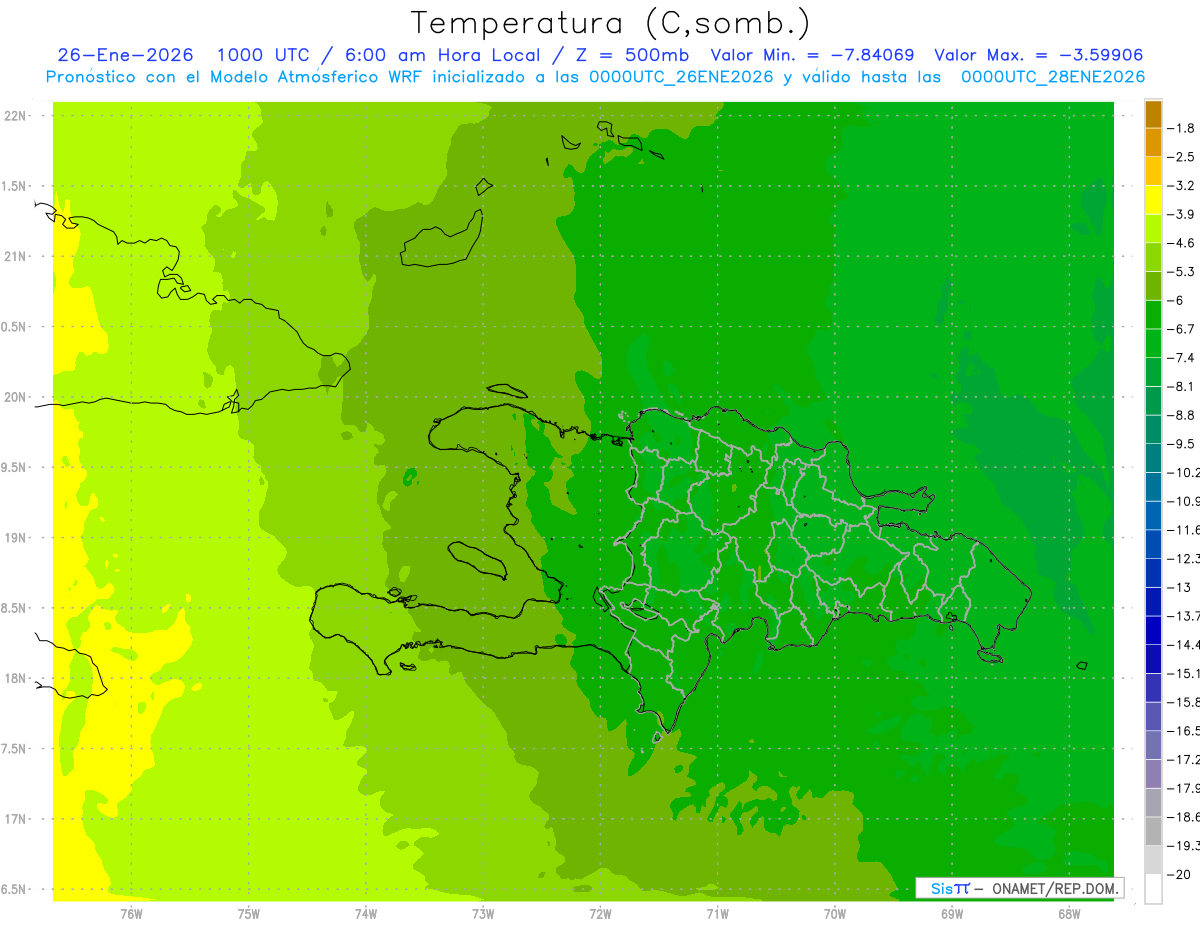Click the '17N' latitude label
Screen dimensions: 1200x927
tap(15, 819)
